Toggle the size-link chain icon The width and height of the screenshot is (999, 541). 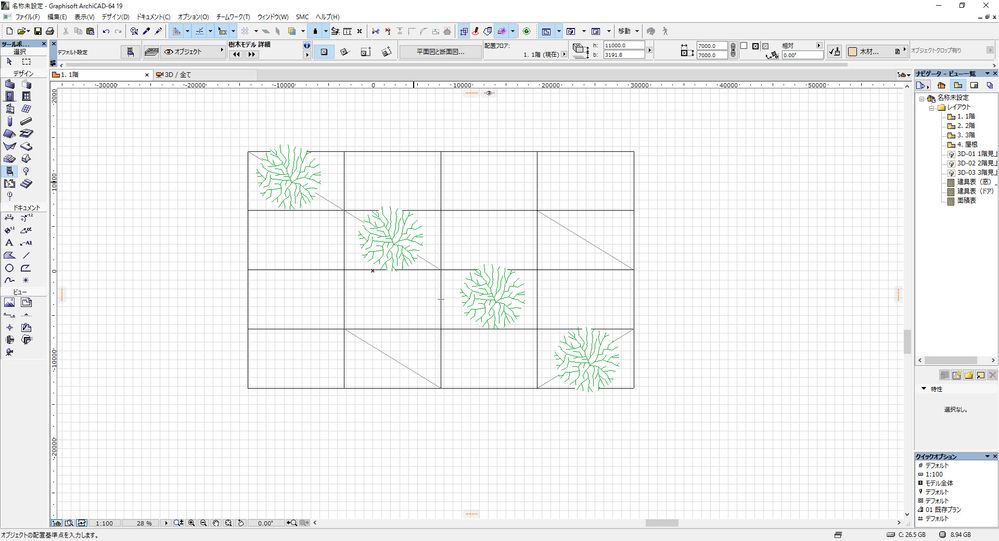733,50
